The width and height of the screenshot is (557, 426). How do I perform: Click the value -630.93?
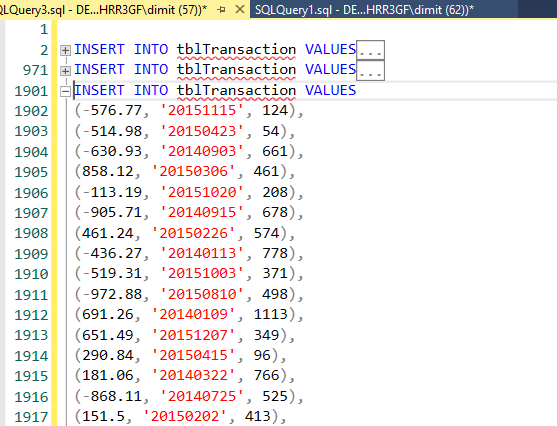pos(112,151)
